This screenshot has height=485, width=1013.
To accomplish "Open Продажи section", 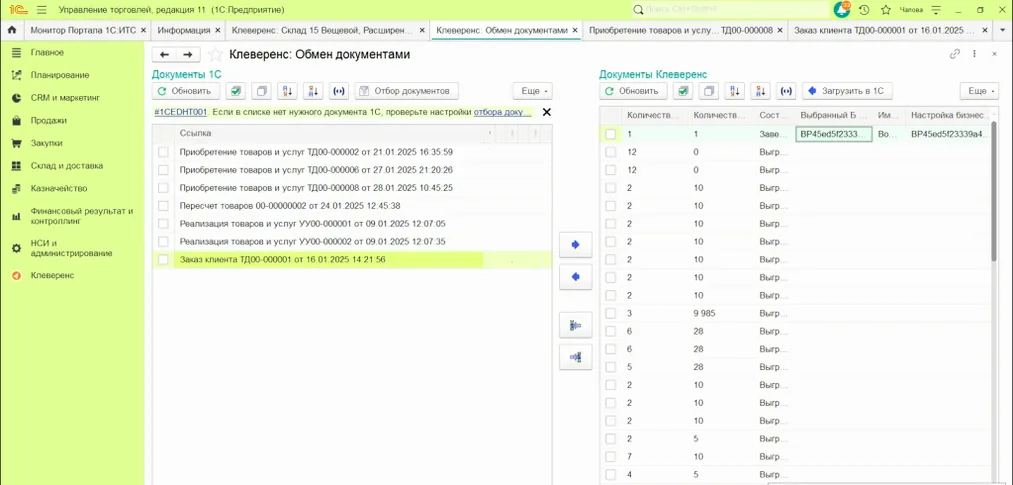I will tap(48, 120).
